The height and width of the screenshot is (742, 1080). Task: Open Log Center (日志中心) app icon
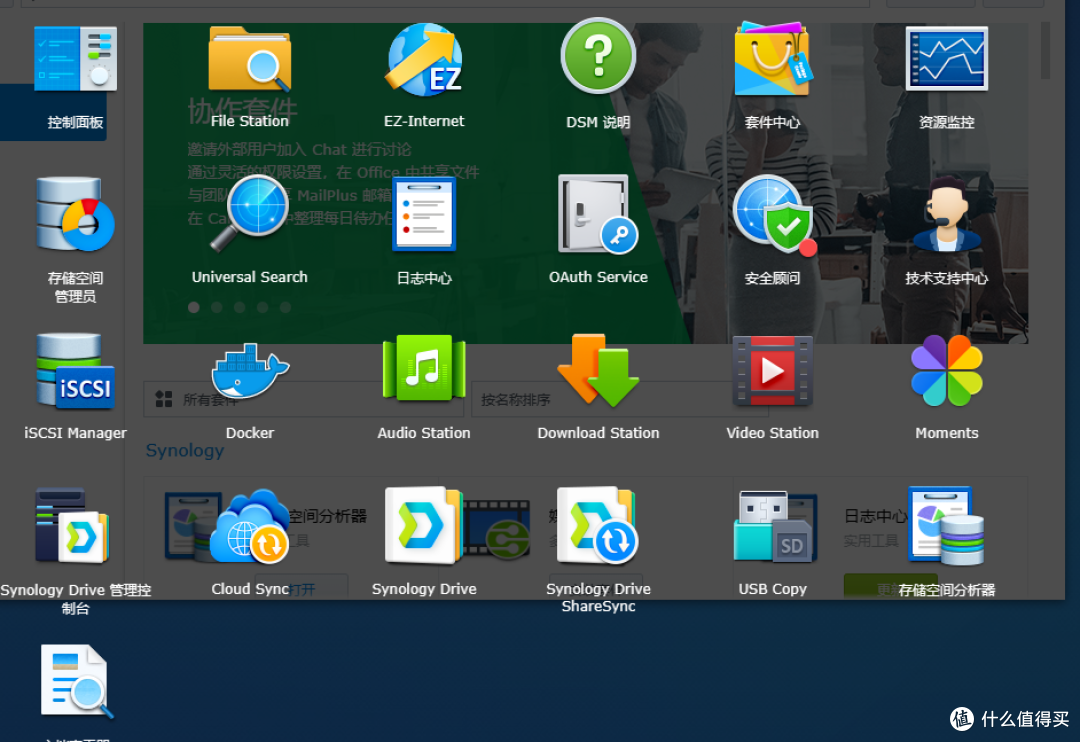pyautogui.click(x=424, y=215)
